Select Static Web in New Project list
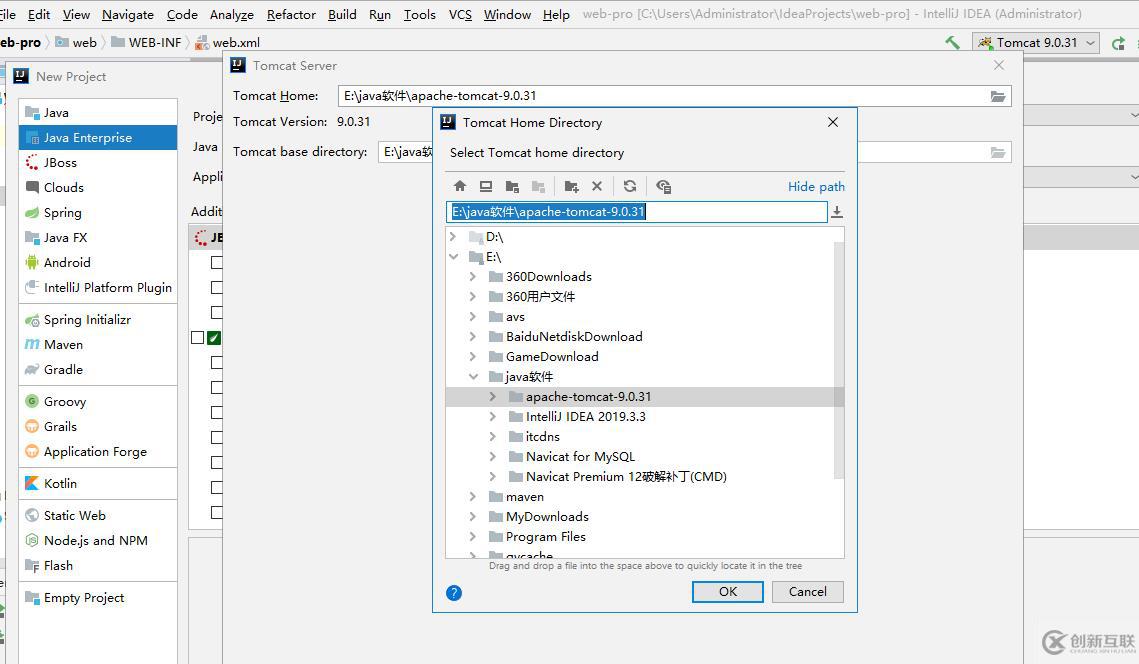The height and width of the screenshot is (664, 1139). 98,516
